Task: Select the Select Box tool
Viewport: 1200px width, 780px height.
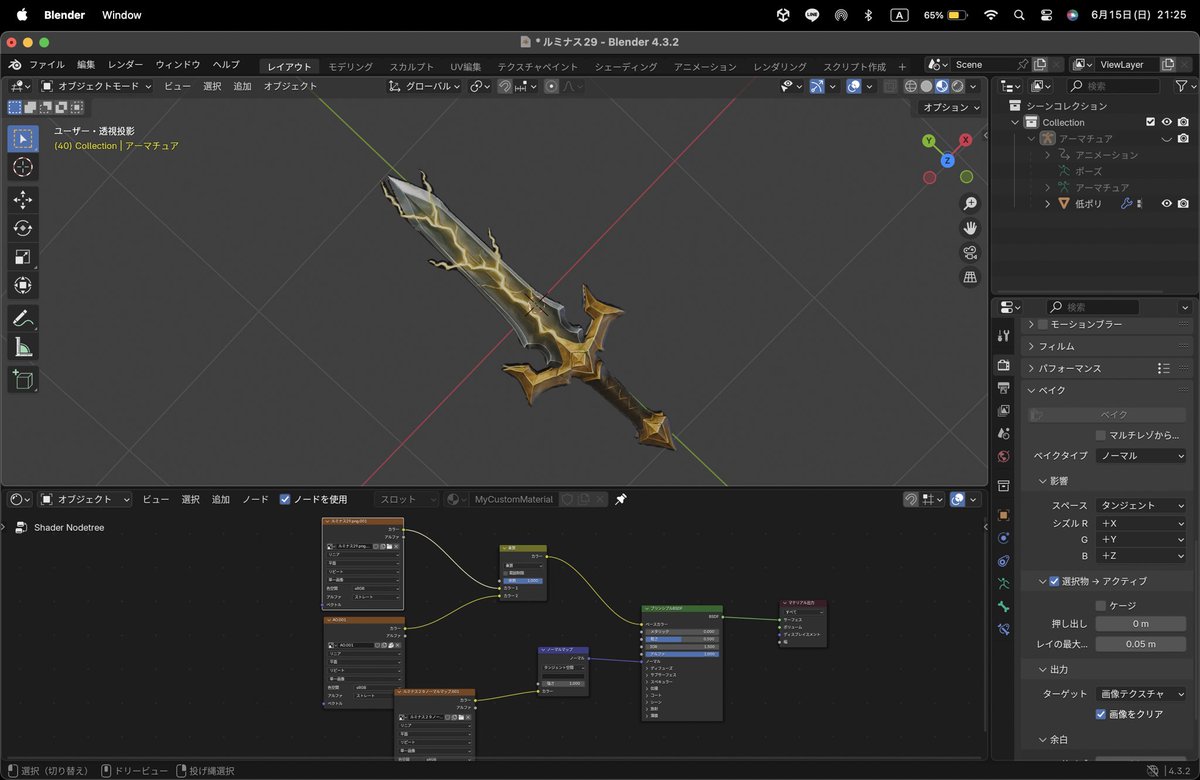Action: (x=23, y=138)
